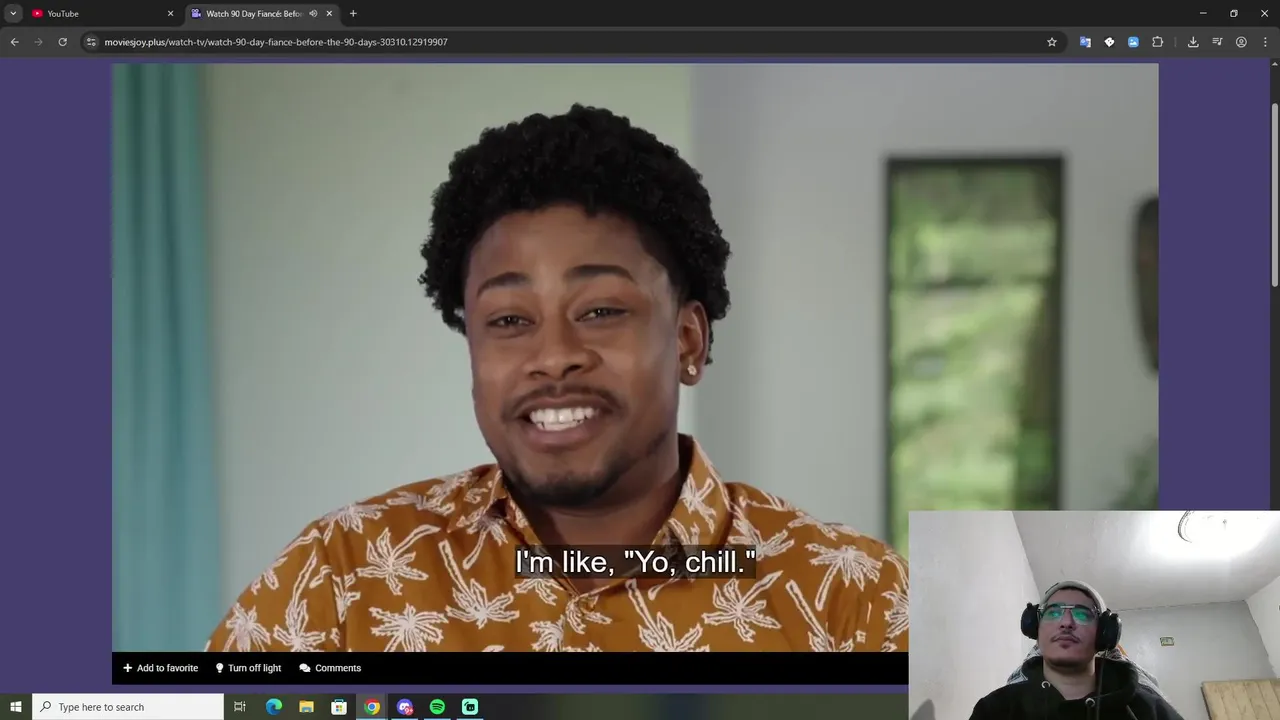Image resolution: width=1280 pixels, height=720 pixels.
Task: Open the Streamlabs taskbar icon
Action: coord(470,707)
